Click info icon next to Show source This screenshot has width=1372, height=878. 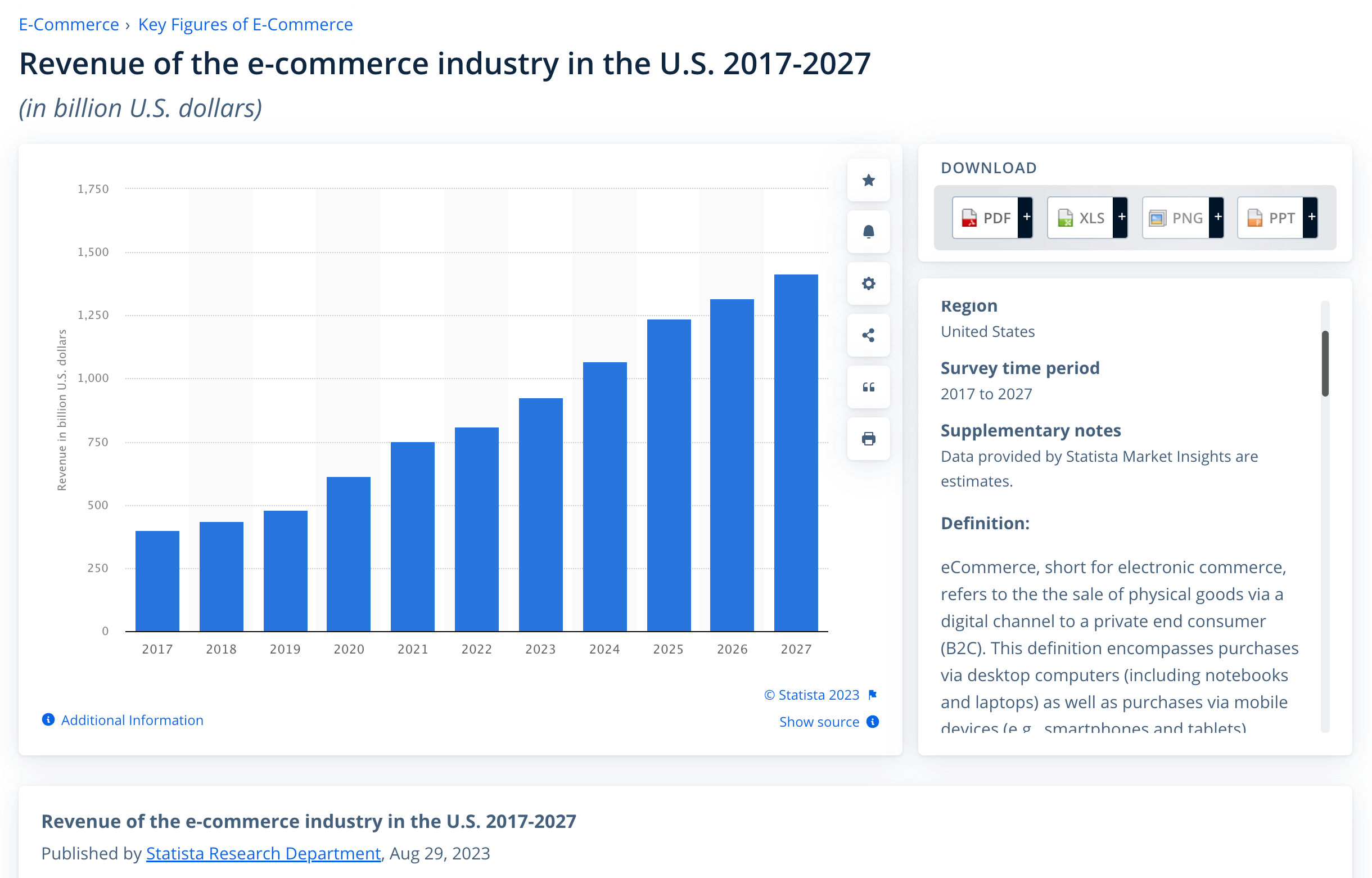tap(872, 722)
